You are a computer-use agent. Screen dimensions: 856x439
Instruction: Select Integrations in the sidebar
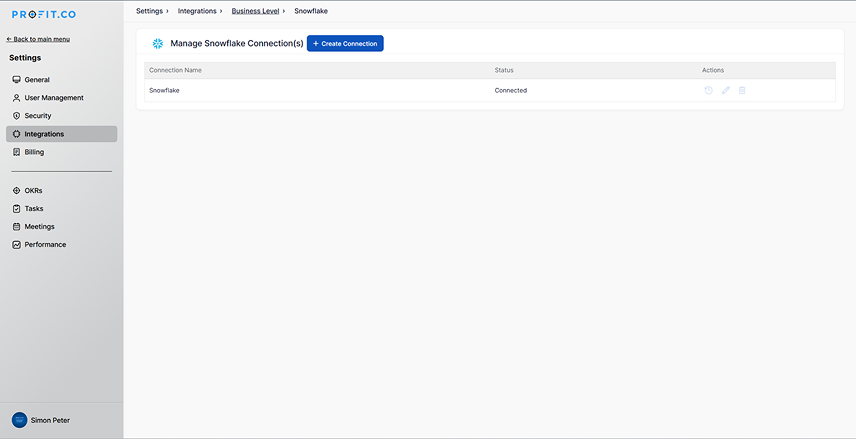coord(62,134)
